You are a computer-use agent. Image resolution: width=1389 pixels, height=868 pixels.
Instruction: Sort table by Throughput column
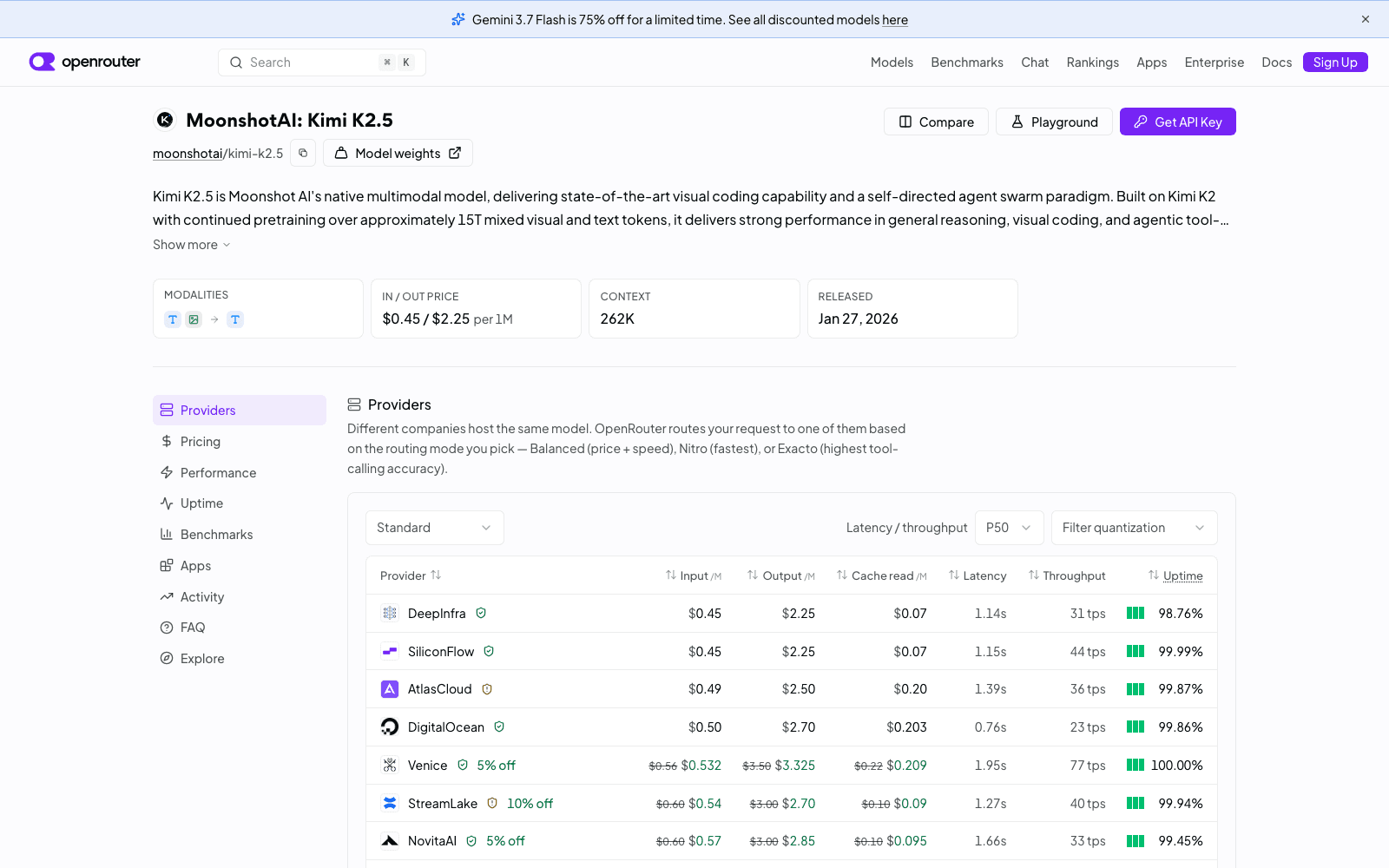pyautogui.click(x=1067, y=575)
